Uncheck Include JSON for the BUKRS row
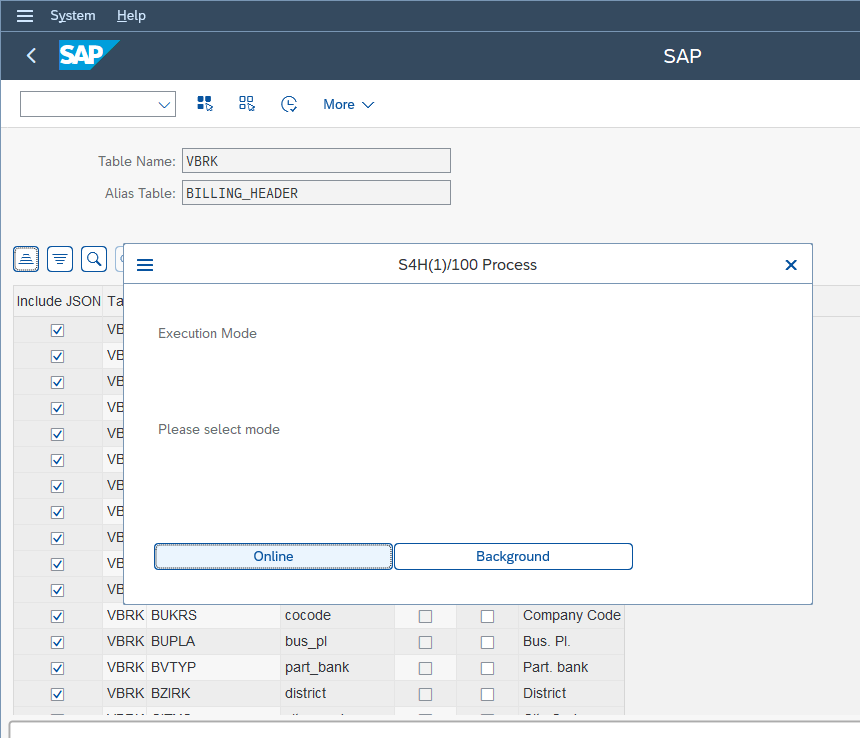Viewport: 860px width, 738px height. point(57,616)
